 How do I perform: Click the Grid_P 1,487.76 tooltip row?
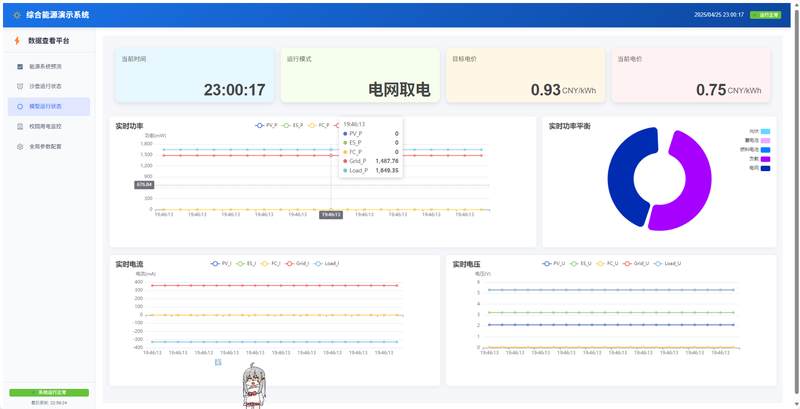click(x=371, y=161)
